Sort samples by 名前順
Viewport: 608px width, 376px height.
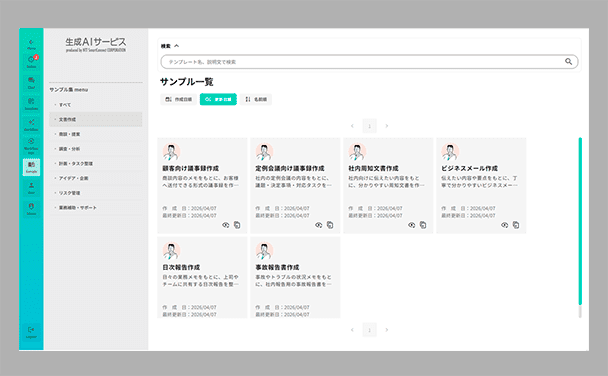(x=256, y=99)
